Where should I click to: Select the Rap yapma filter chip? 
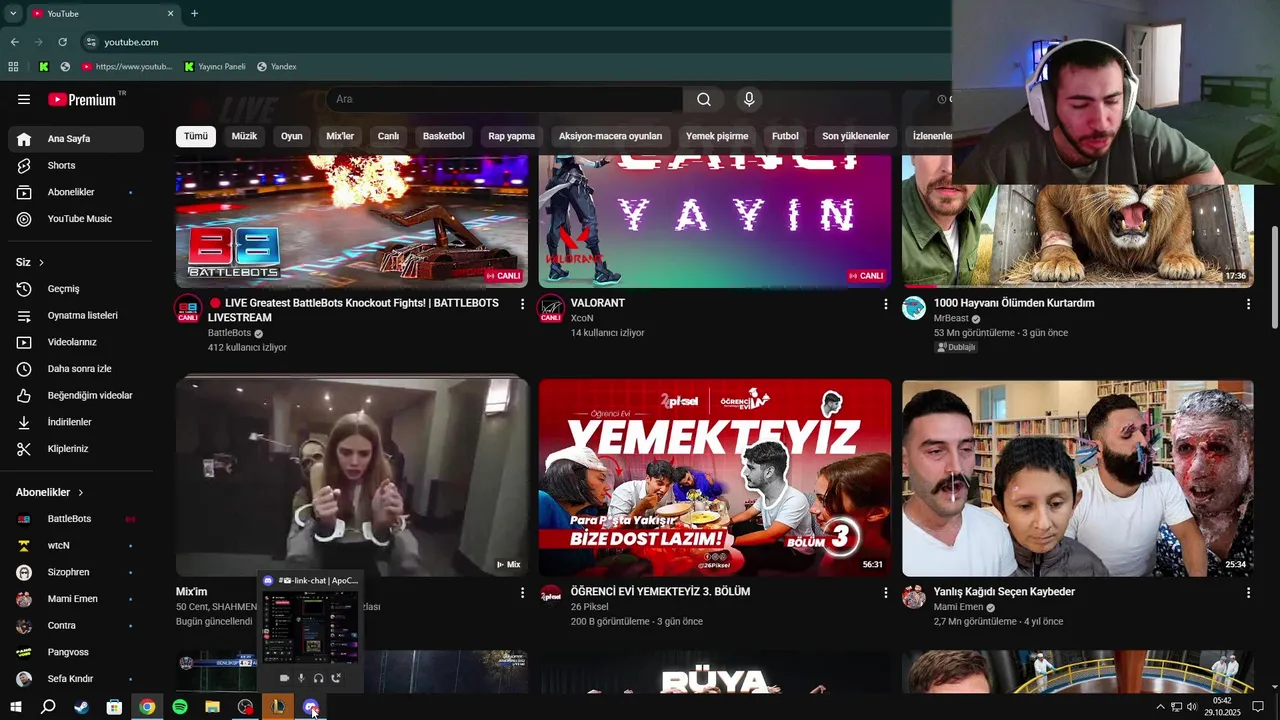click(x=512, y=136)
